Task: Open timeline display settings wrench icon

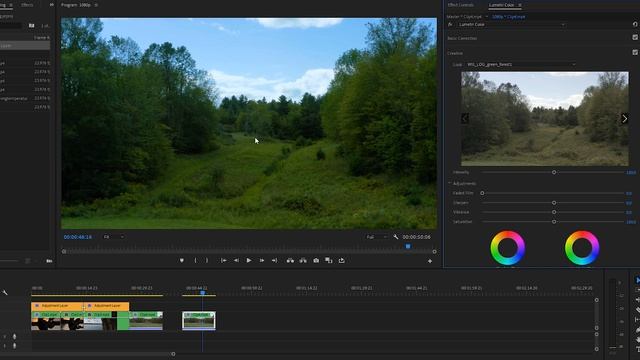Action: (x=4, y=292)
